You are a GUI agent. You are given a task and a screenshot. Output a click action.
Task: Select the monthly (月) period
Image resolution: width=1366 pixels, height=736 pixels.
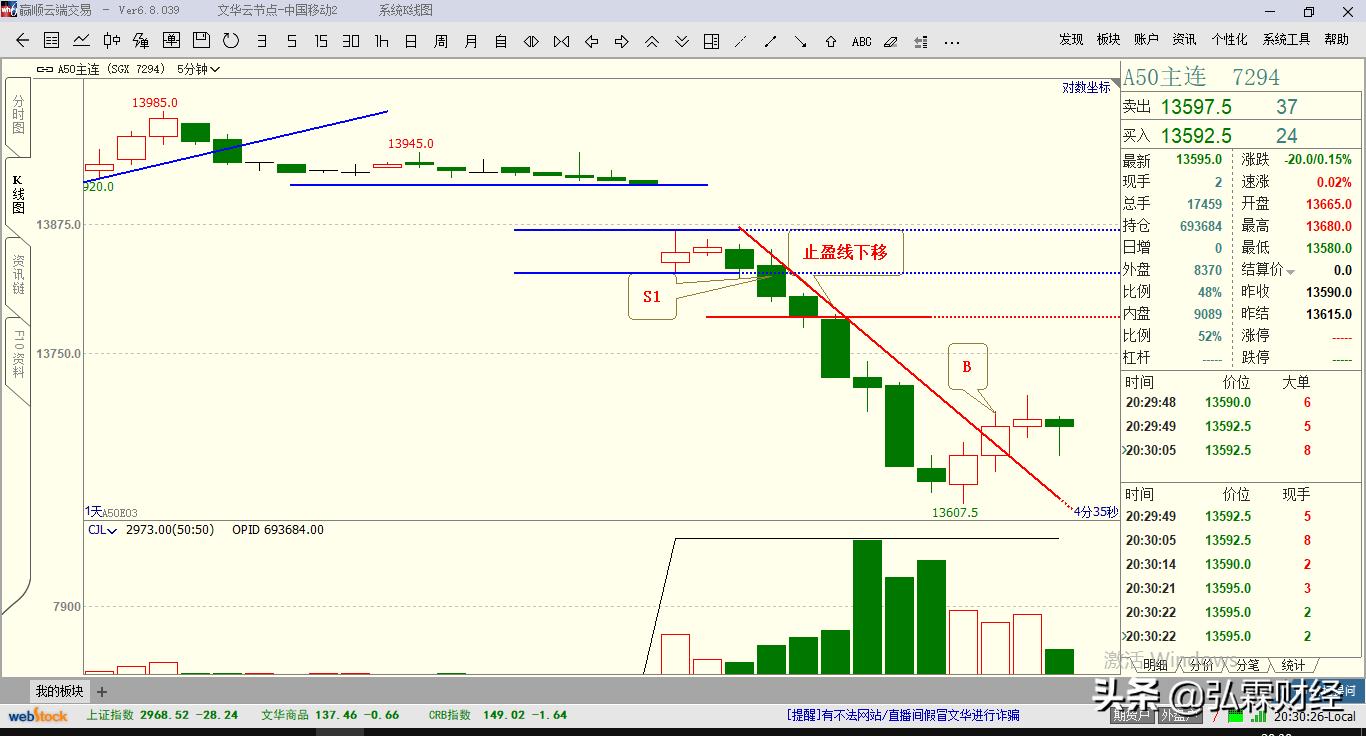click(x=471, y=41)
